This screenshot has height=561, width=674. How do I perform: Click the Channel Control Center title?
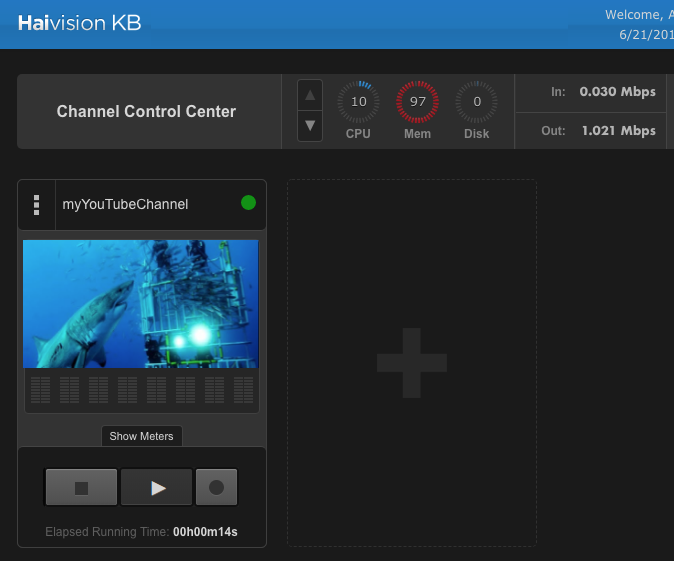click(x=146, y=111)
